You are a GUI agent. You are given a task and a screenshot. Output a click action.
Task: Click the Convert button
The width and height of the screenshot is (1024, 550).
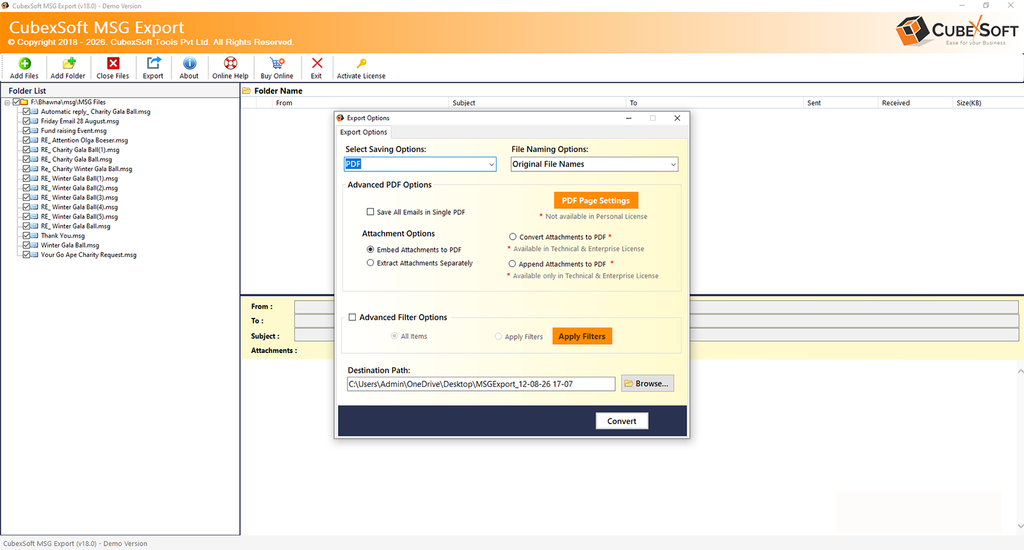coord(622,421)
